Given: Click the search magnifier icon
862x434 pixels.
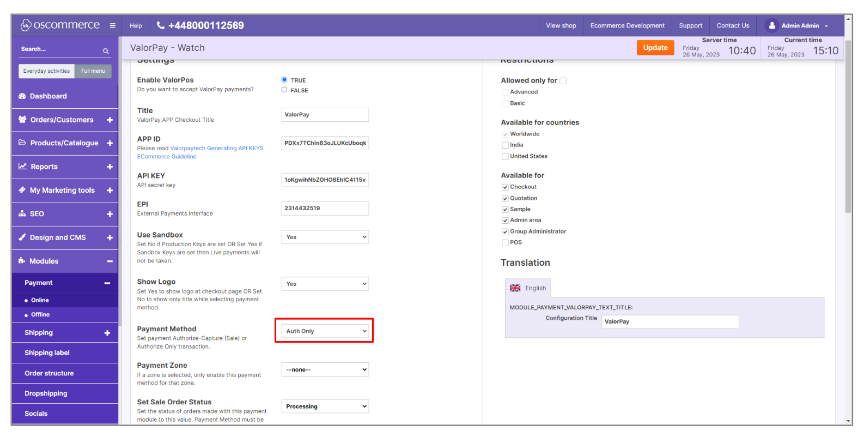Looking at the screenshot, I should coord(106,51).
